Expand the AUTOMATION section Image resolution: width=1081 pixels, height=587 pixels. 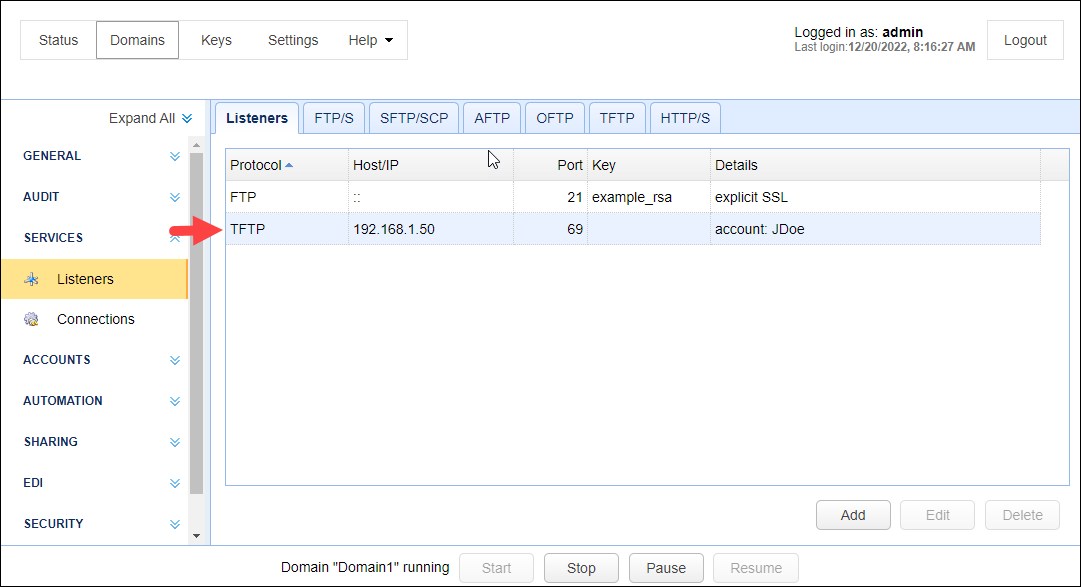(x=175, y=402)
